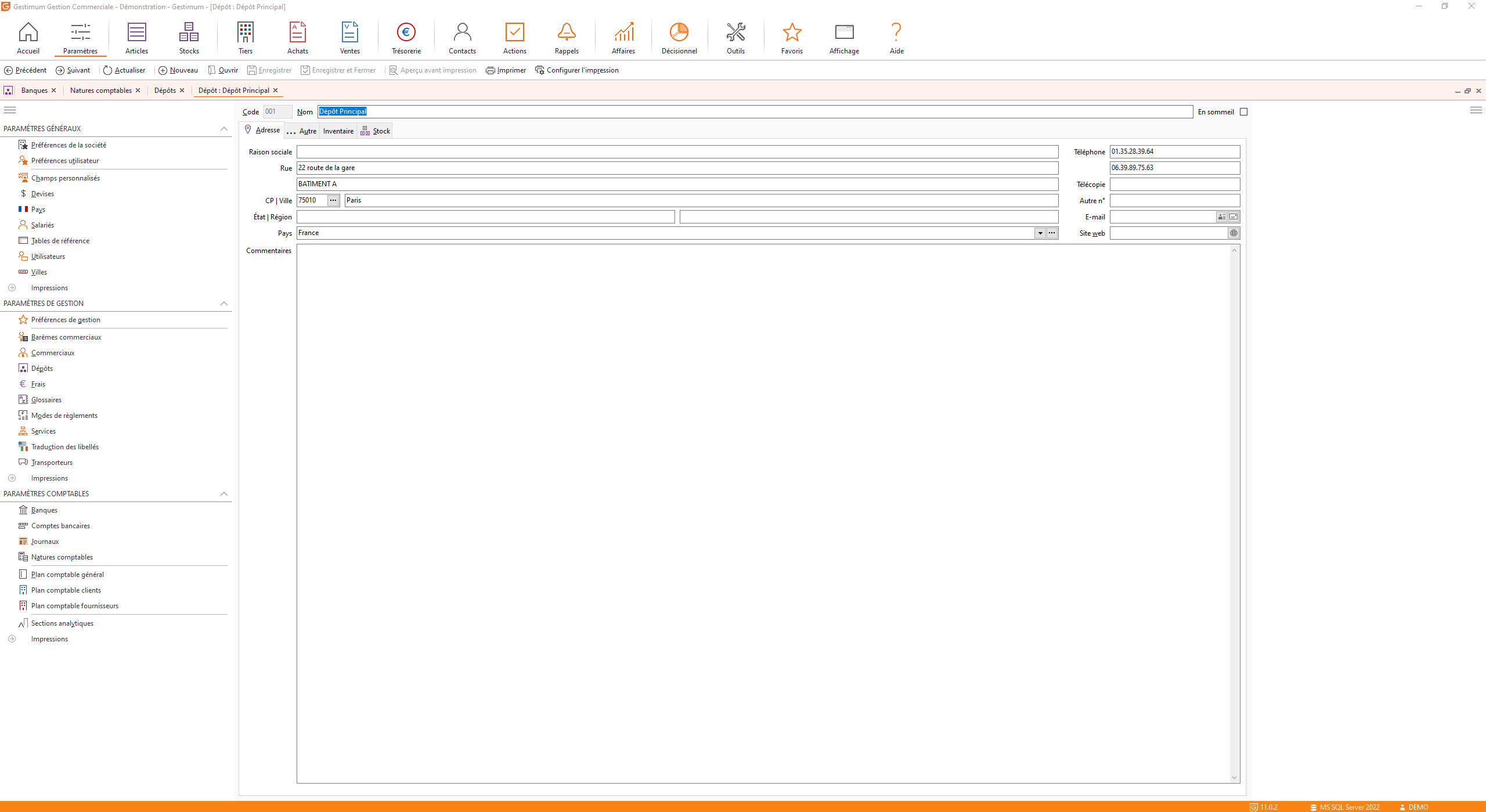Open Champs personnalisés in sidebar
The image size is (1486, 812).
pos(66,178)
